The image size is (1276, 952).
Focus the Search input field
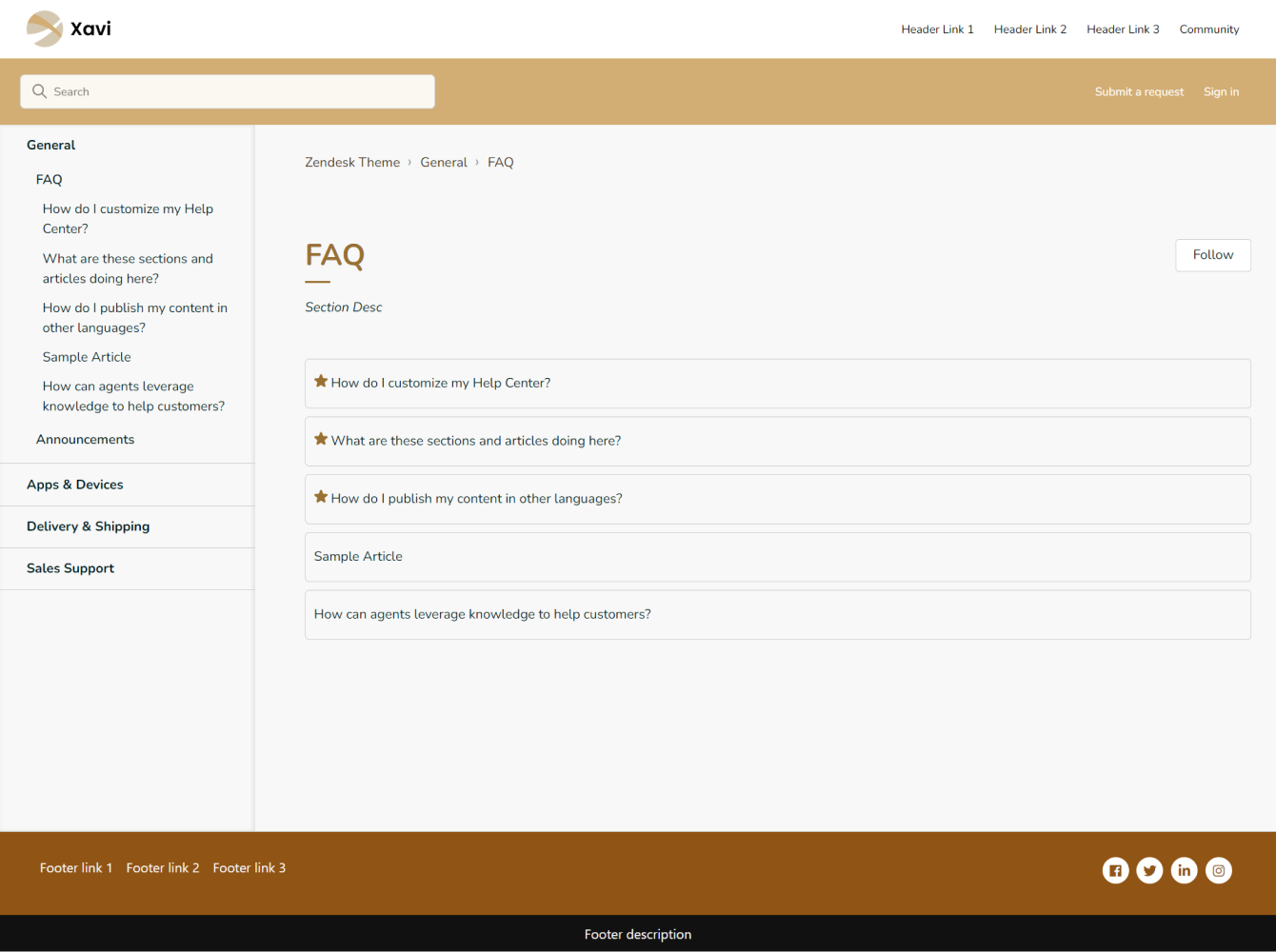tap(238, 91)
